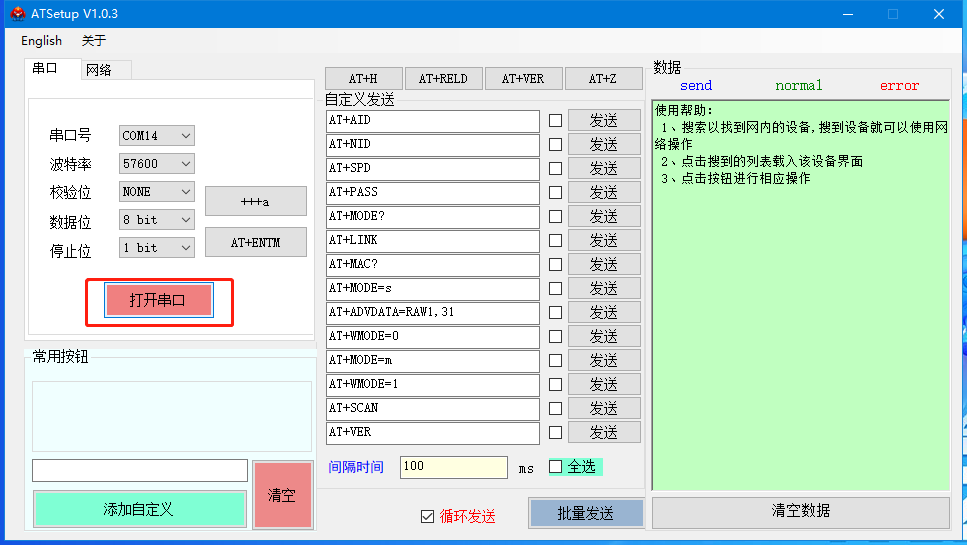The width and height of the screenshot is (967, 545).
Task: Uncheck the 循环发送 checkbox
Action: 428,516
